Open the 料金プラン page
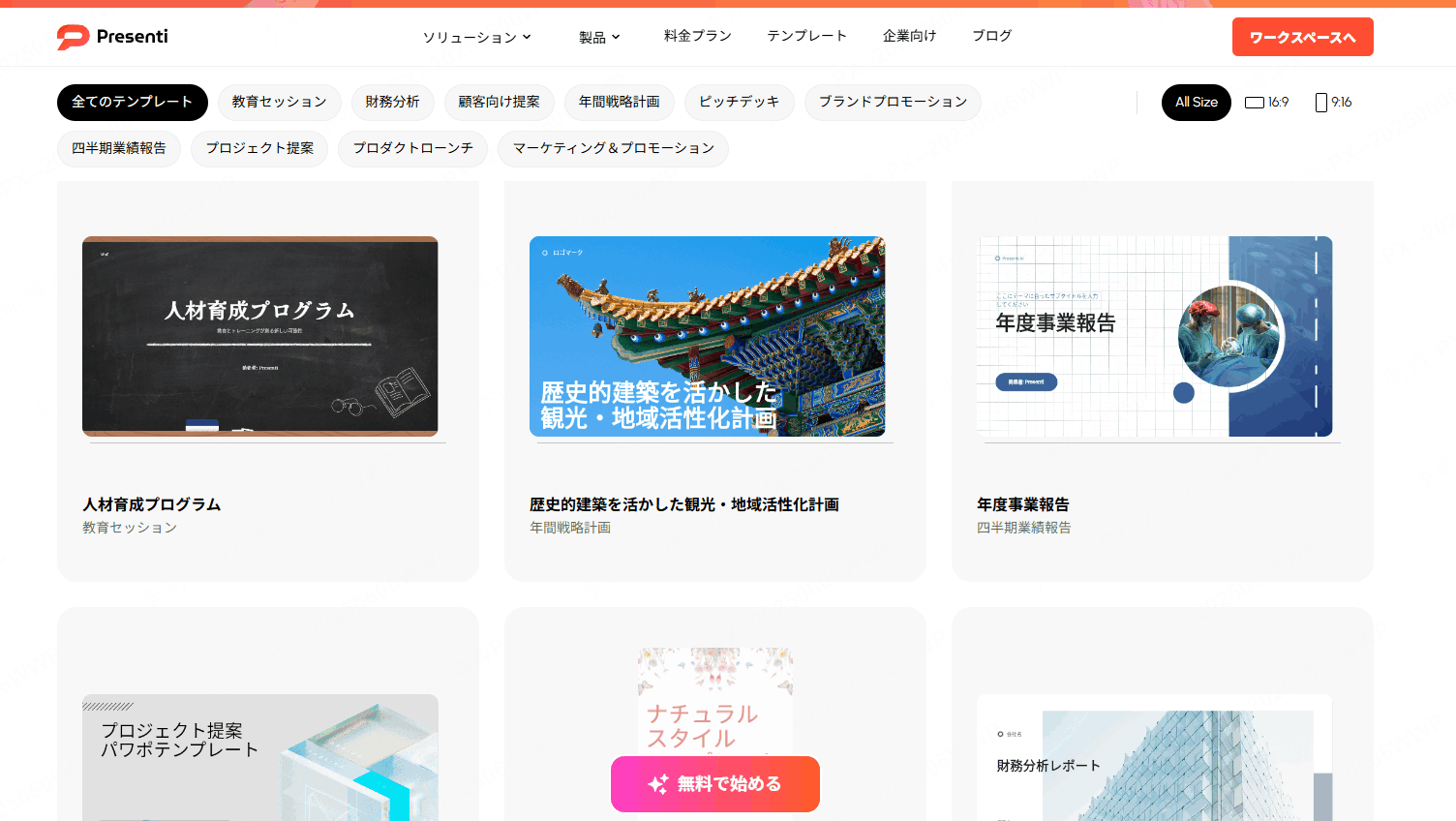The image size is (1456, 821). pyautogui.click(x=697, y=36)
